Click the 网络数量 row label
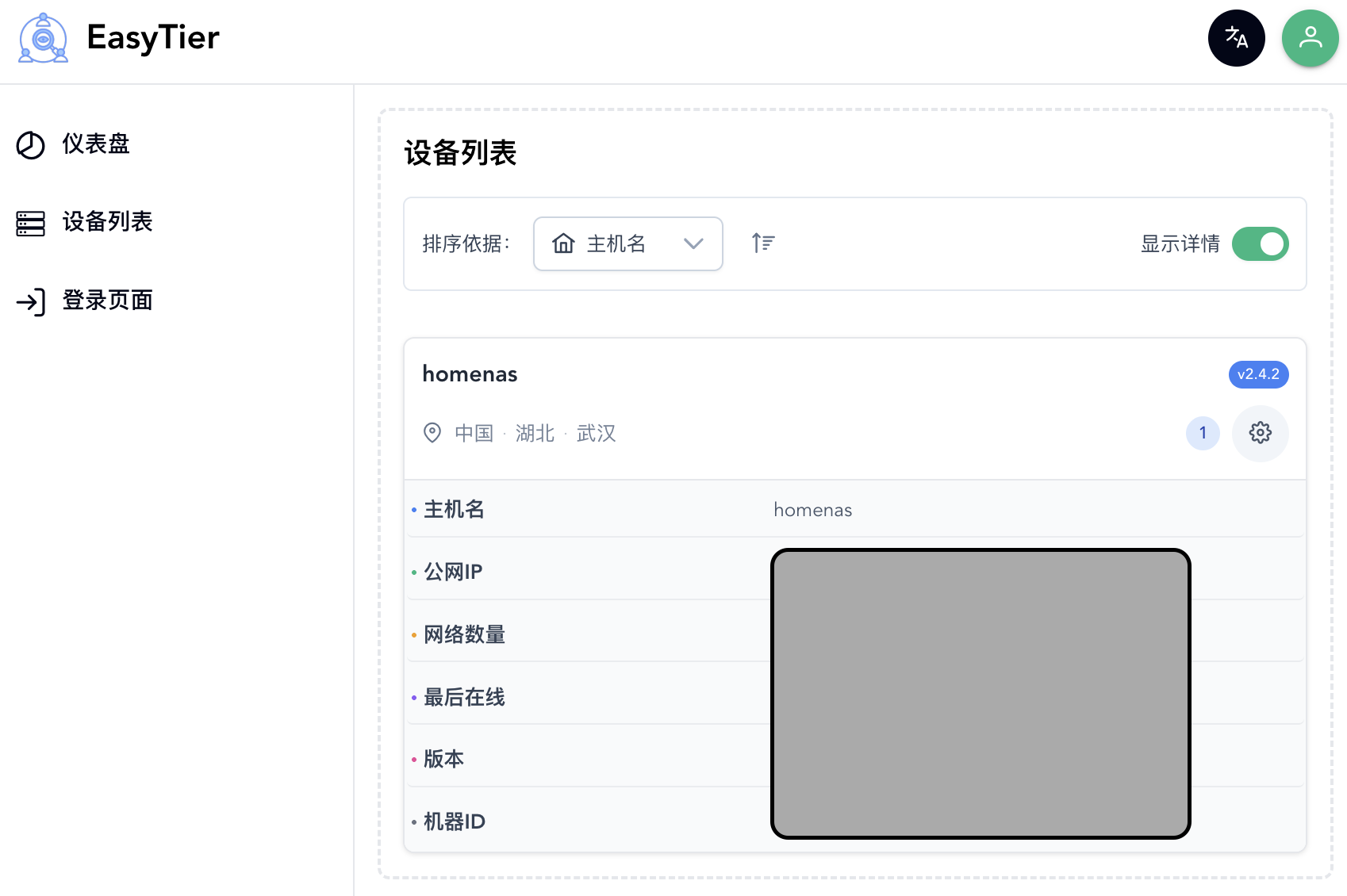Image resolution: width=1347 pixels, height=896 pixels. coord(464,634)
